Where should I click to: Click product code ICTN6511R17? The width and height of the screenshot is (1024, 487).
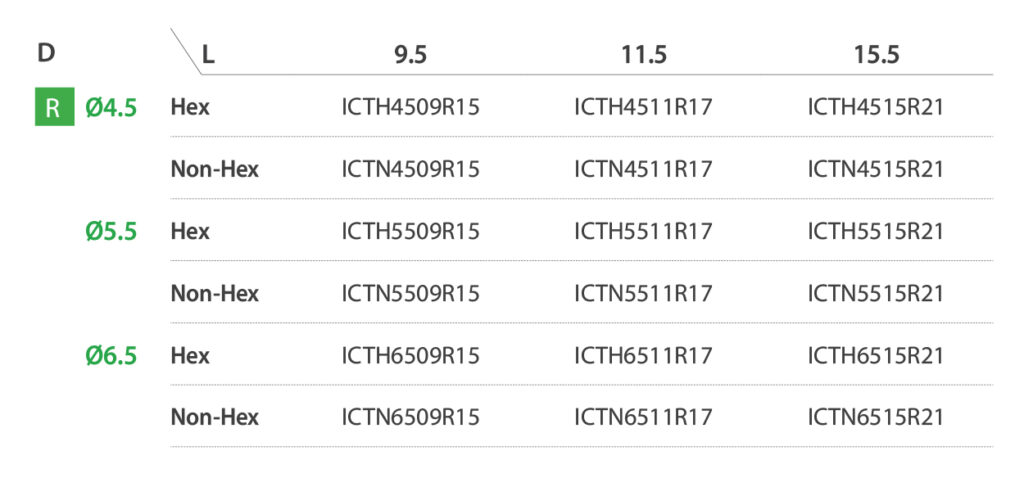643,418
